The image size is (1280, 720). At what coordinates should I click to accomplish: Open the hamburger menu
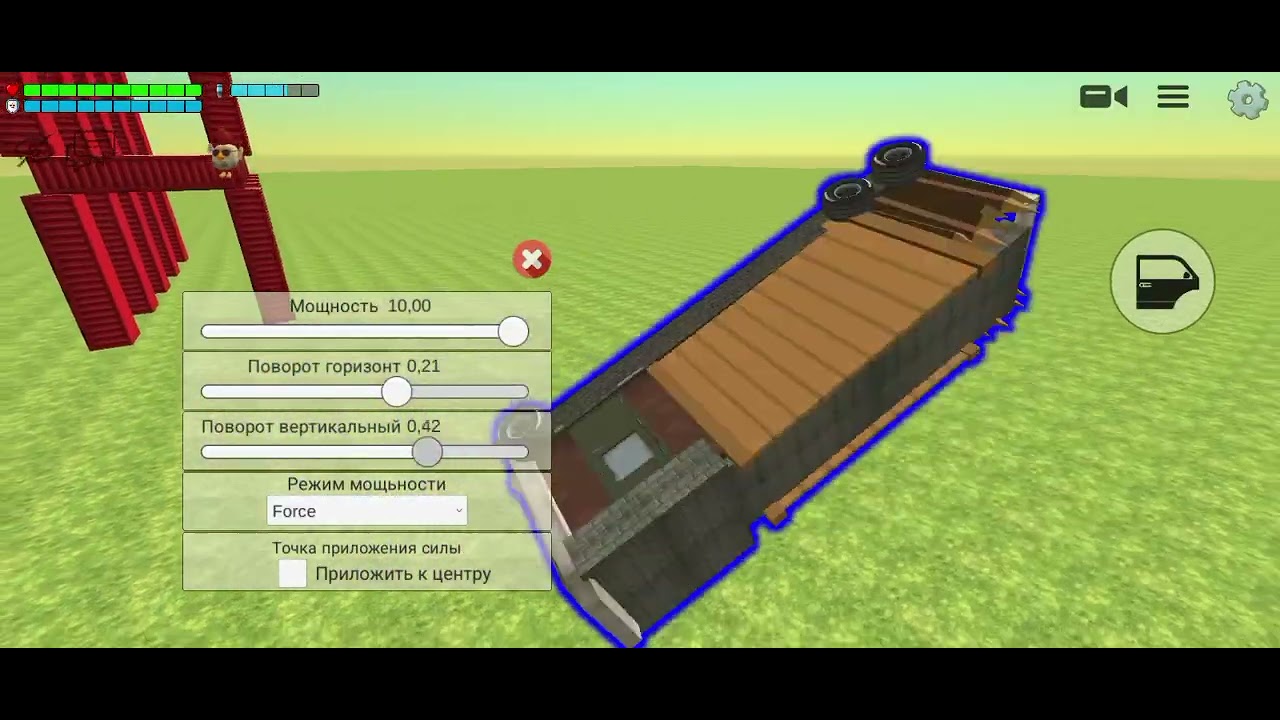point(1173,97)
